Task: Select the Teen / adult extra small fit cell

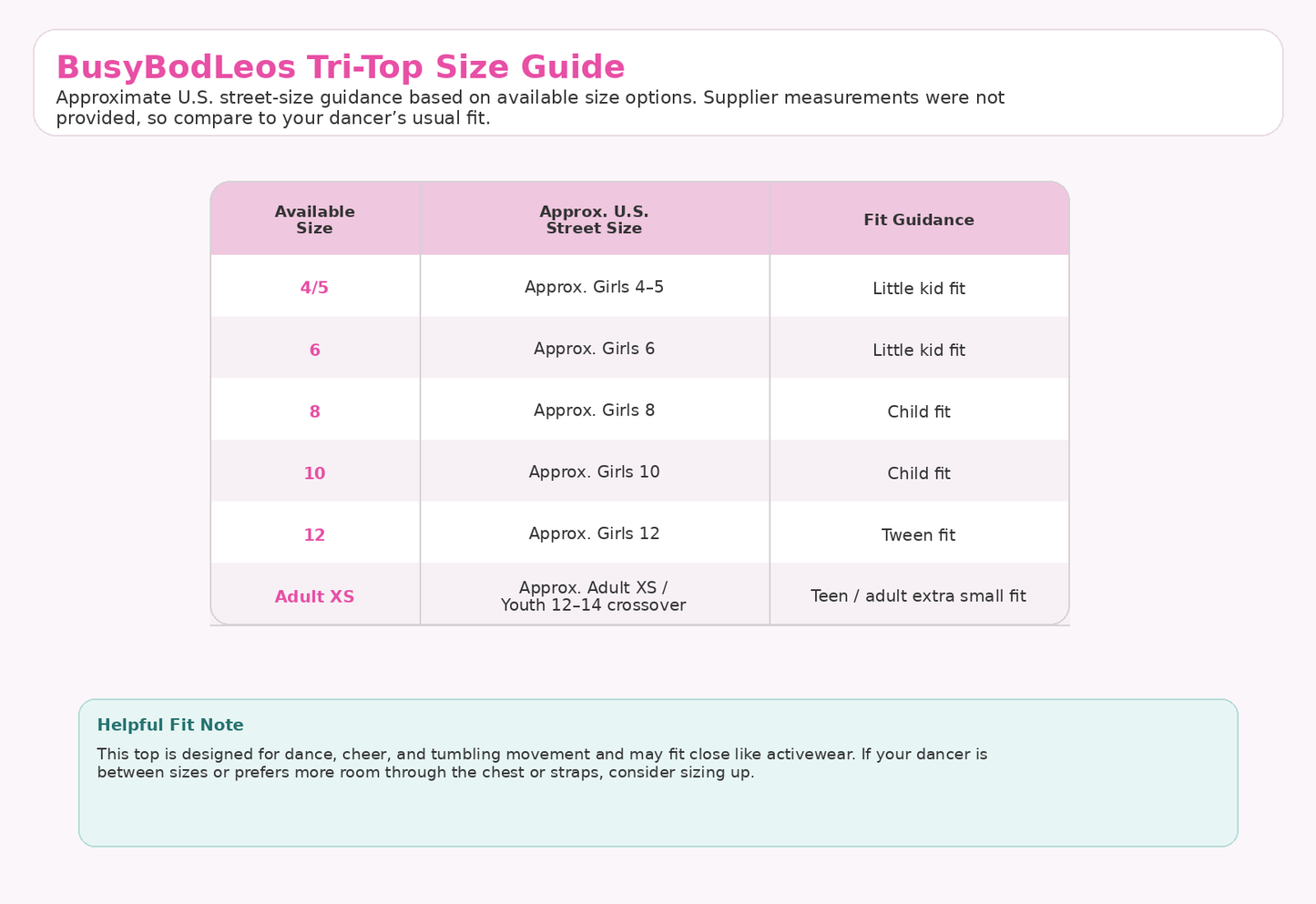Action: 919,595
